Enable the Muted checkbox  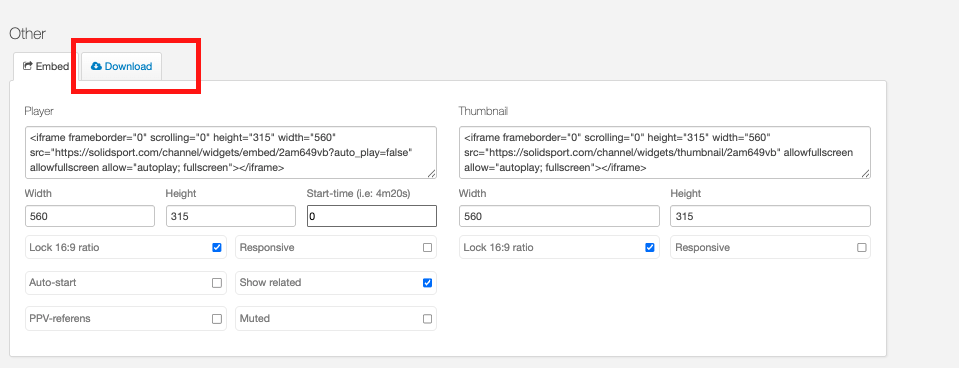click(x=427, y=318)
